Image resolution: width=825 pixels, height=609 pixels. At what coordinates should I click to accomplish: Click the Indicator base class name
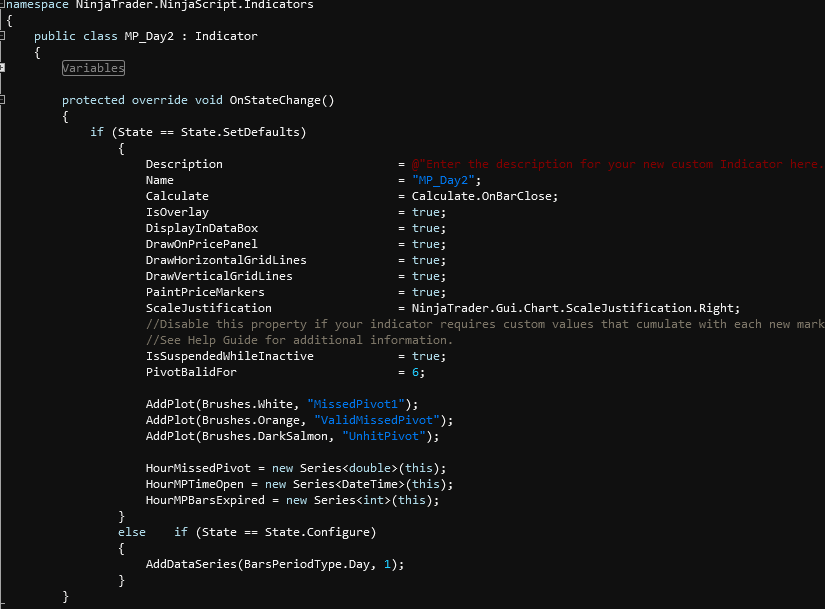[x=226, y=36]
